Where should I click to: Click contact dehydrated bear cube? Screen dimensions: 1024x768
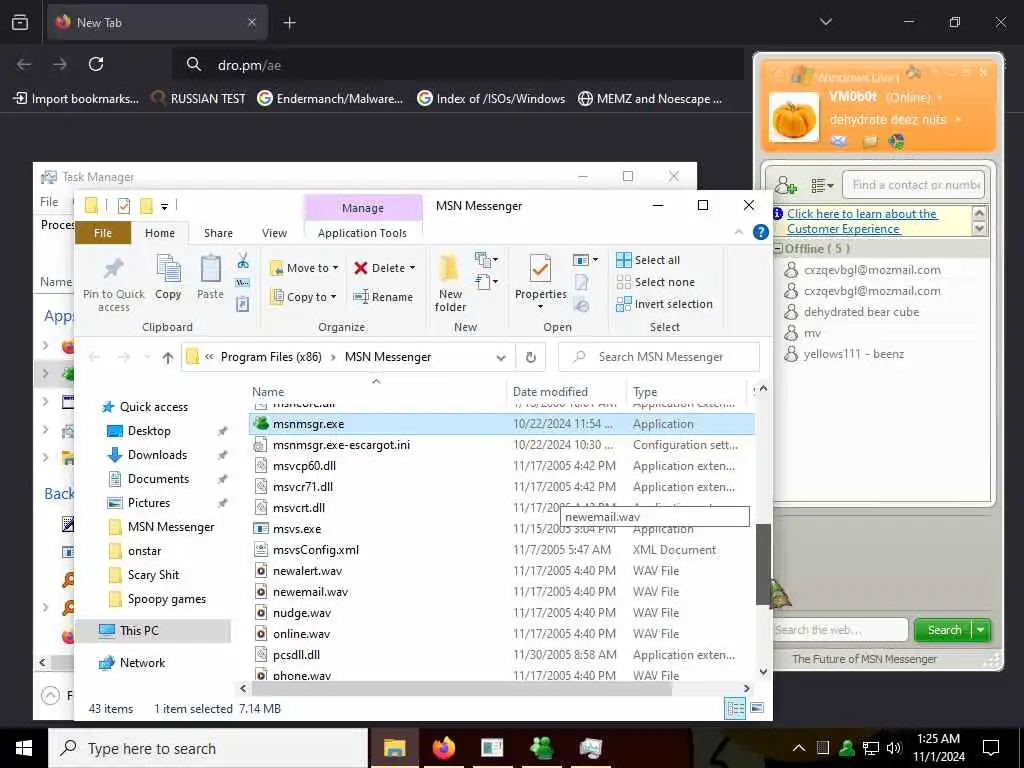pyautogui.click(x=861, y=312)
